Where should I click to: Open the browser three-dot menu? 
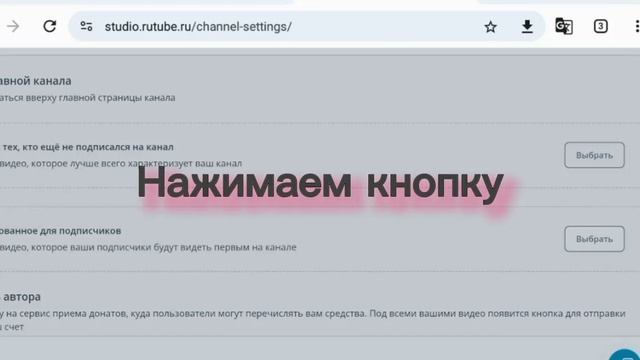637,27
